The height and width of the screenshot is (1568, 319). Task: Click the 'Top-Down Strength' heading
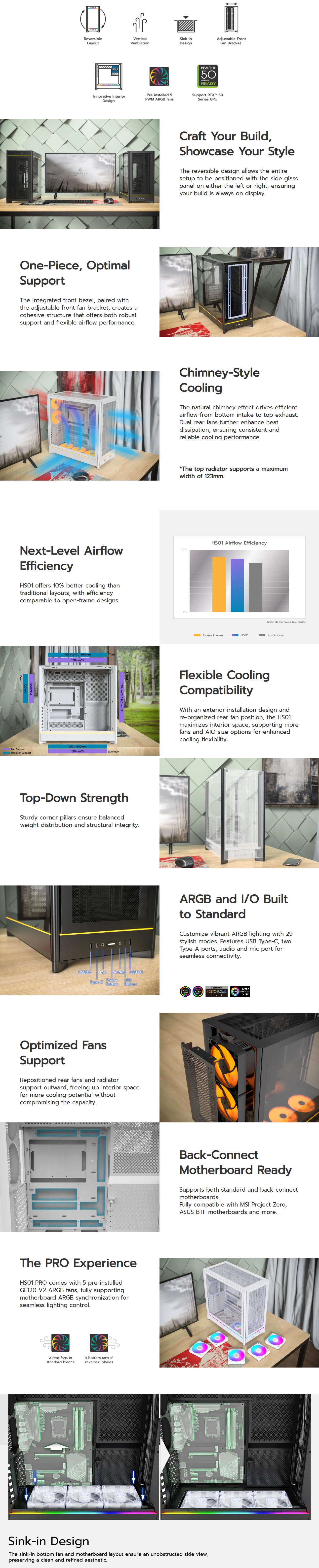point(74,797)
